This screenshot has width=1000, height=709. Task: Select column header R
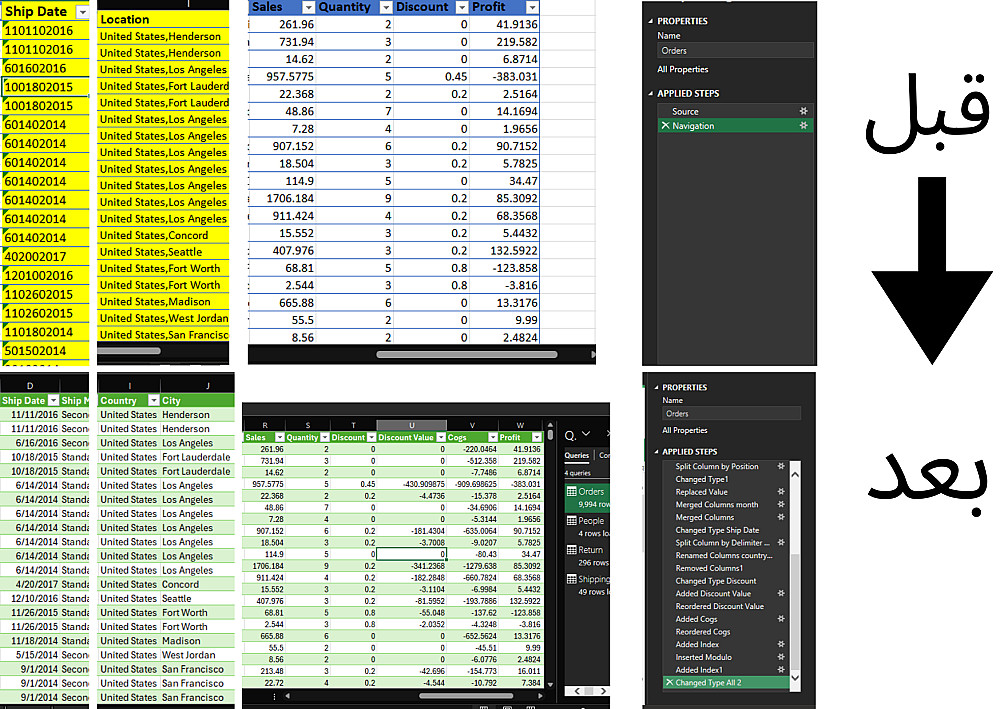pos(265,425)
